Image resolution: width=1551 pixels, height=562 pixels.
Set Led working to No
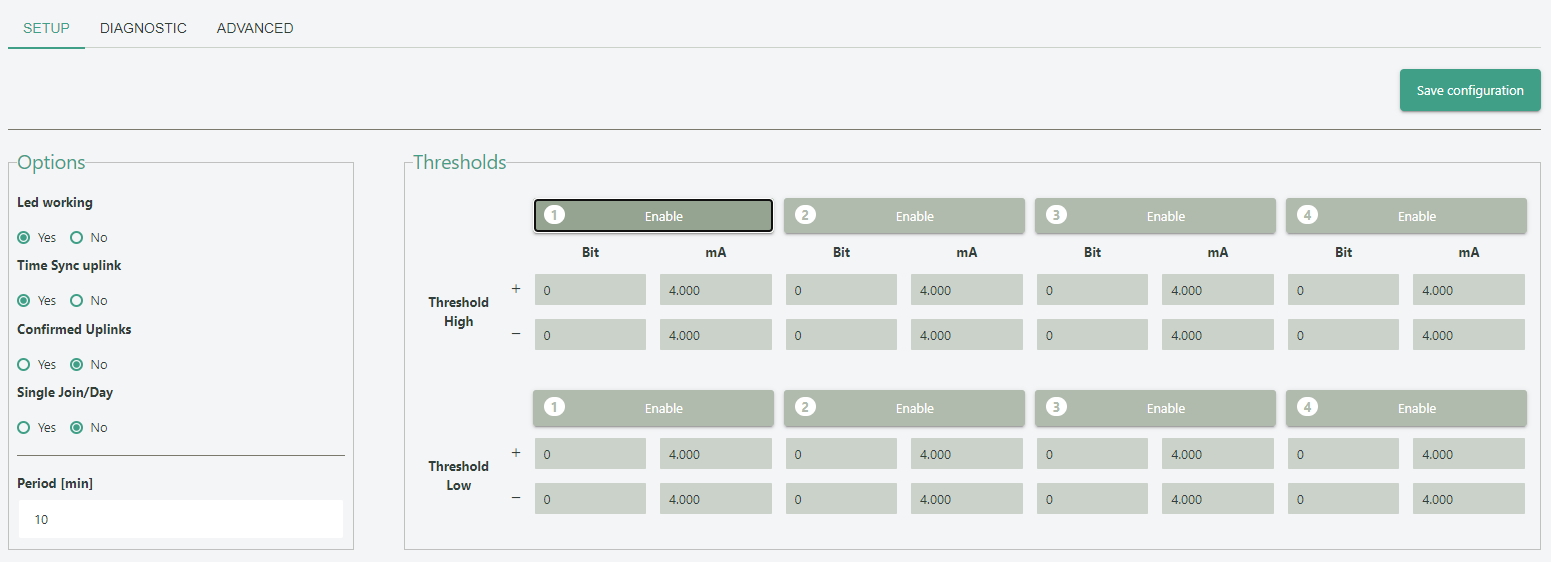click(77, 238)
